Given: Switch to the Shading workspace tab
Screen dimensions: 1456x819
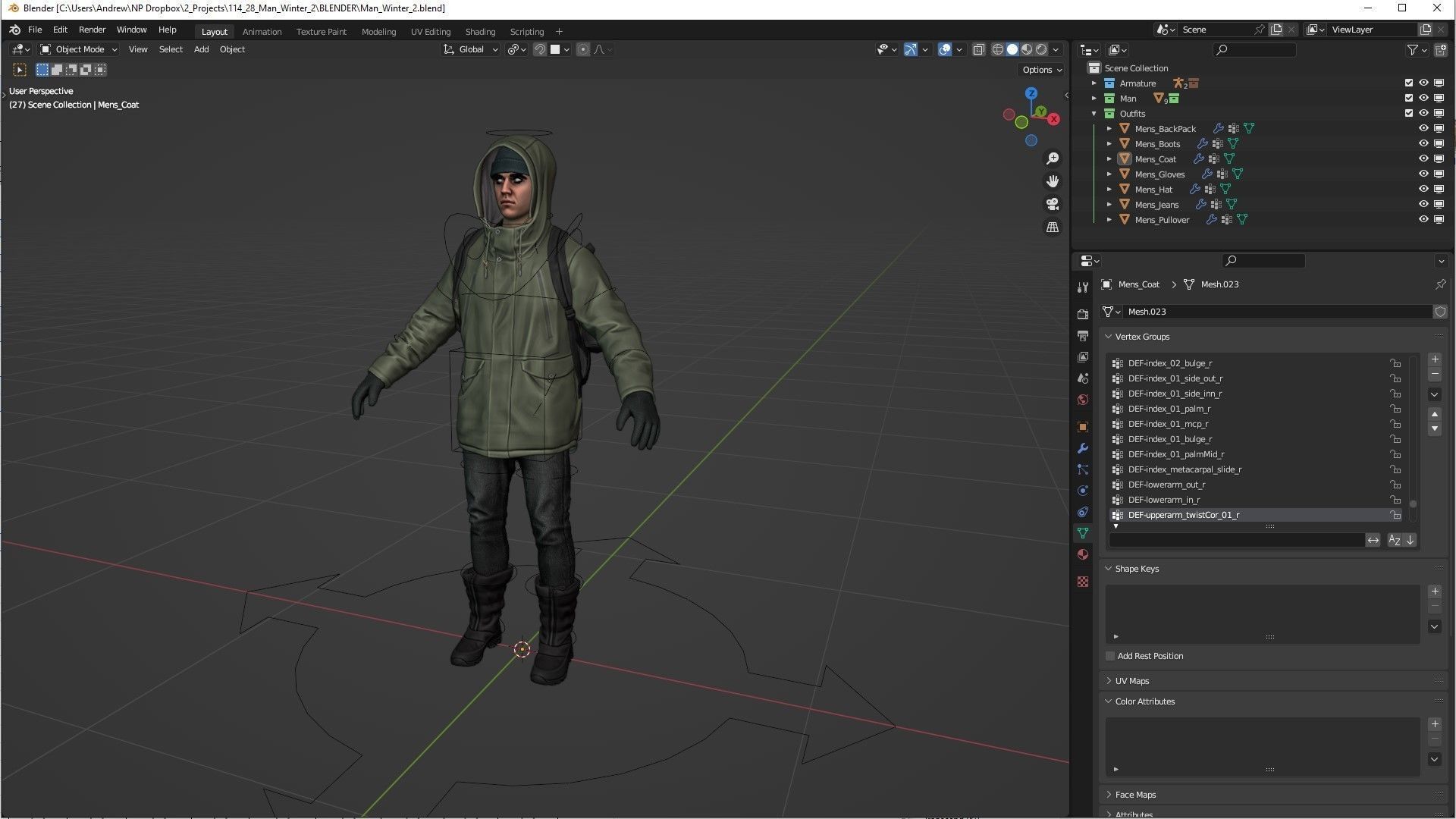Looking at the screenshot, I should [480, 32].
